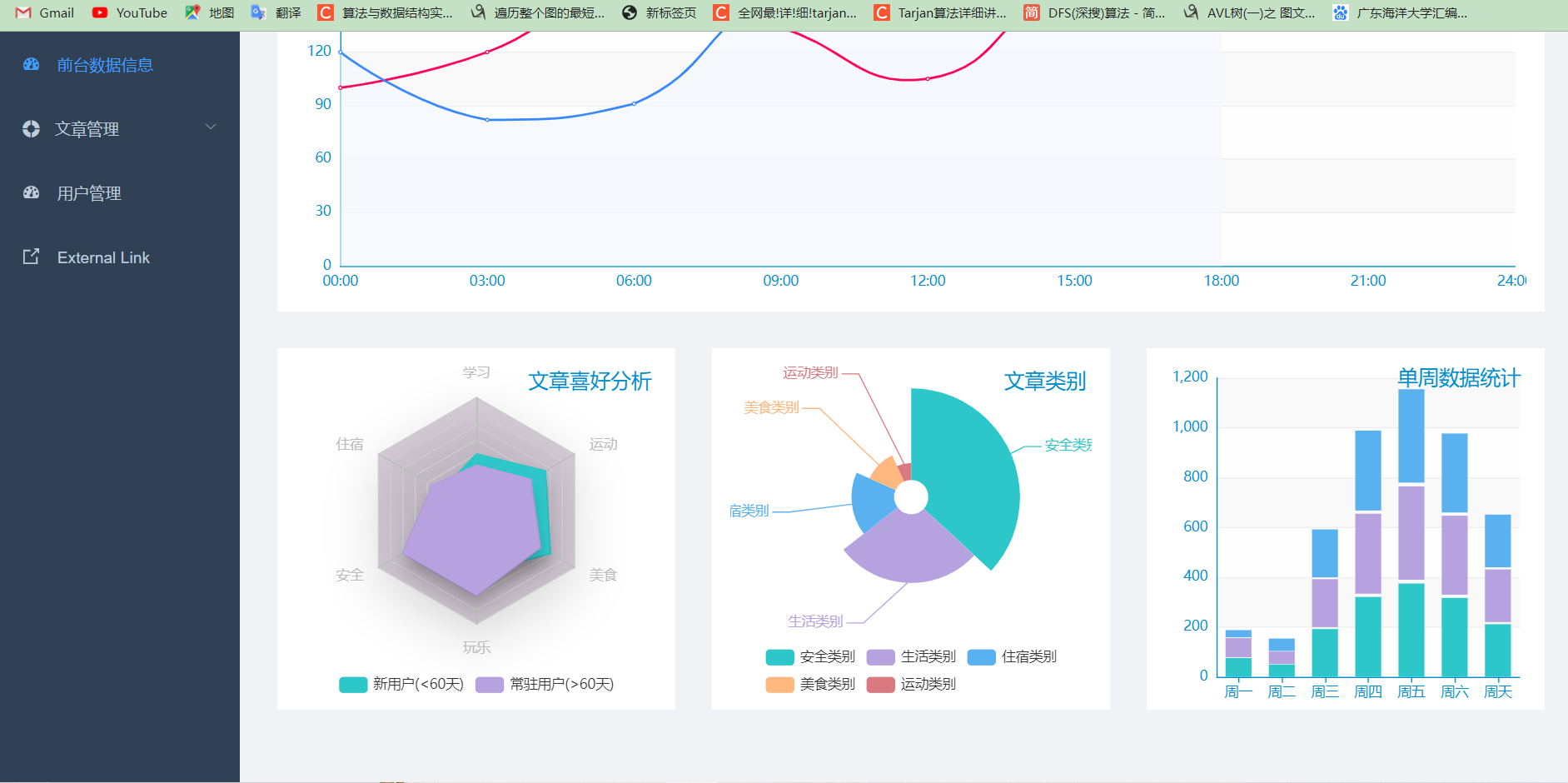Click the 周天 stacked bar

point(1498,596)
